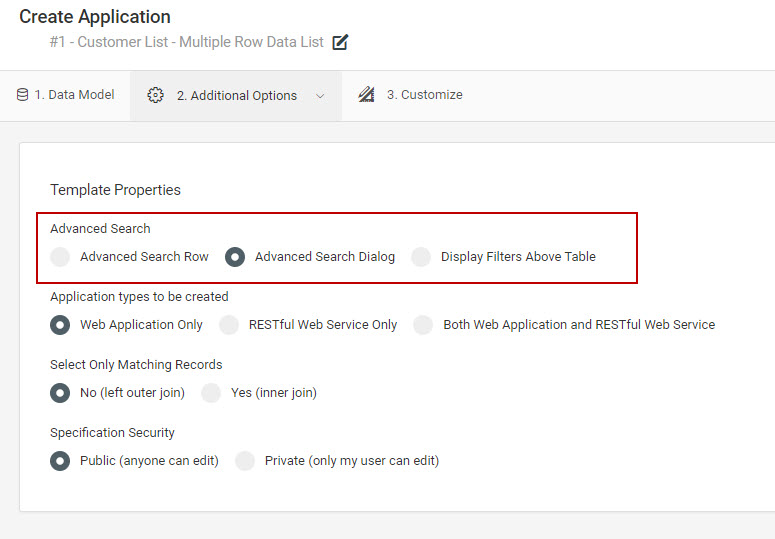Image resolution: width=775 pixels, height=539 pixels.
Task: Select Advanced Search Row radio option
Action: tap(60, 257)
